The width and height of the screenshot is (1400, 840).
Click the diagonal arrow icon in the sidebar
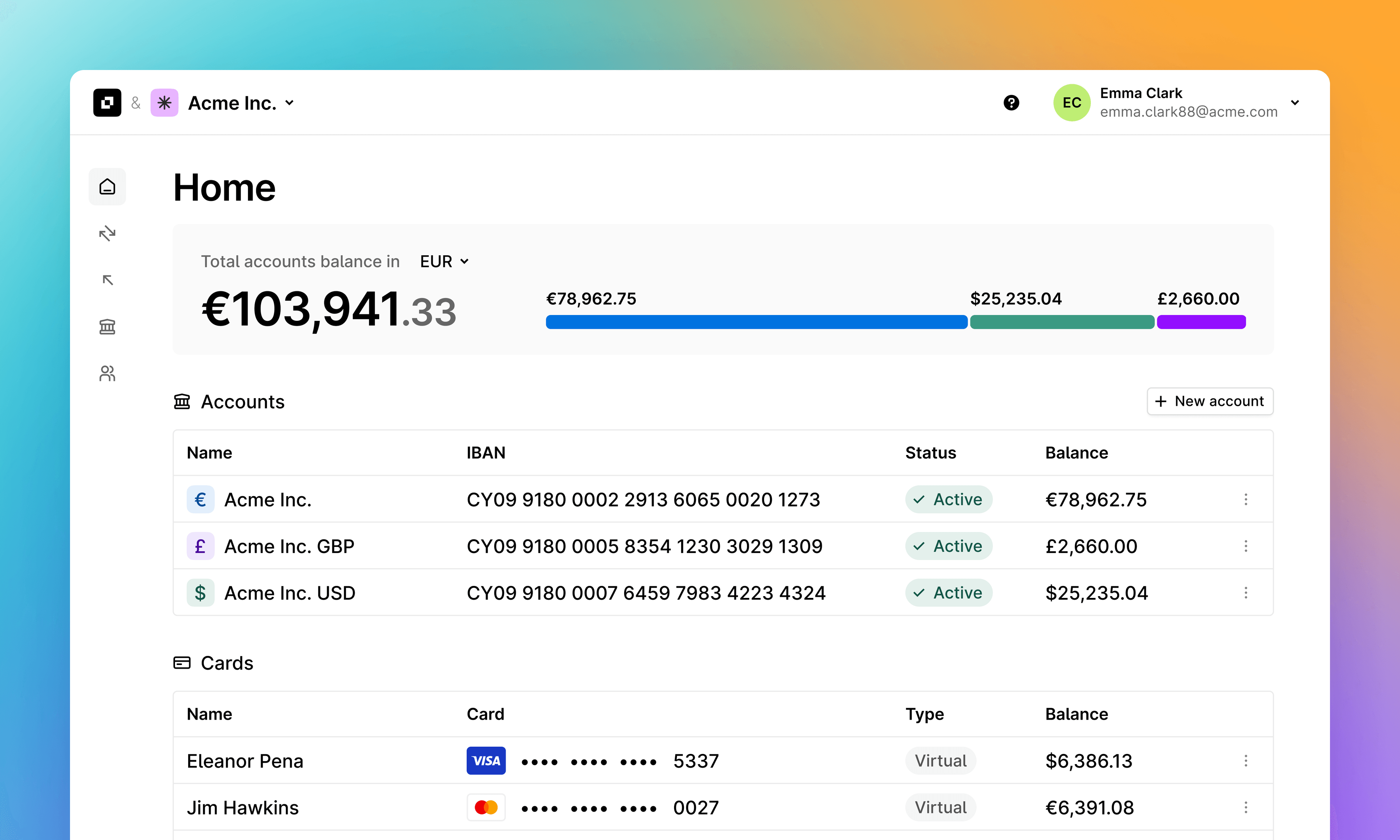[x=107, y=280]
